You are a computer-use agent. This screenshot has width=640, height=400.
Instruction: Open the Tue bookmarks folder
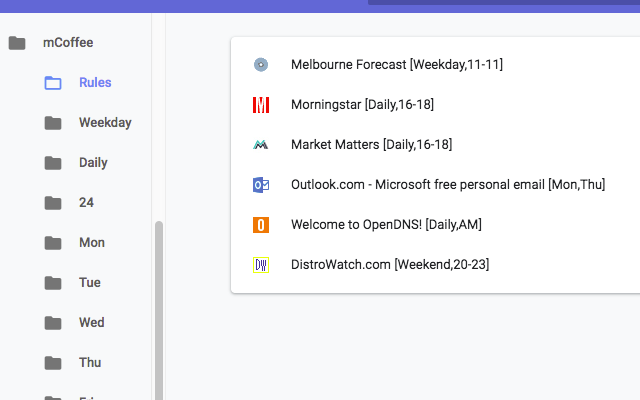point(90,283)
